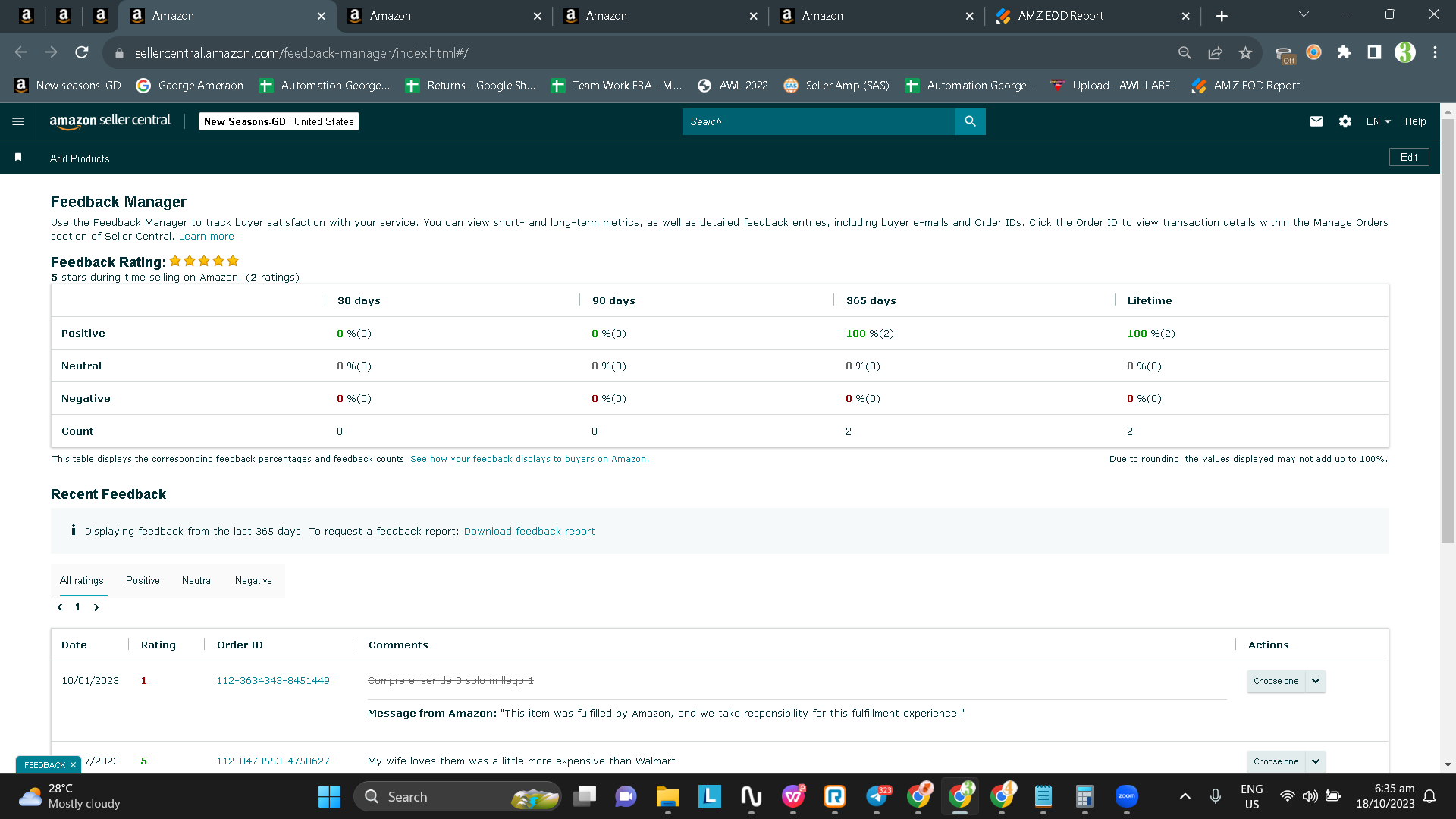This screenshot has width=1456, height=819.
Task: Show hidden system tray icons
Action: click(x=1185, y=796)
